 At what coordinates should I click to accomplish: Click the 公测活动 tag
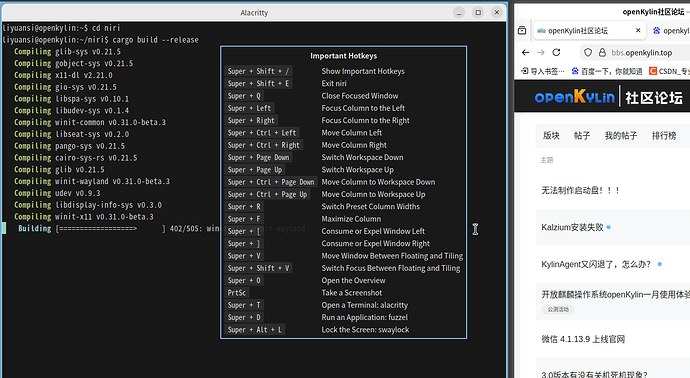[x=558, y=309]
